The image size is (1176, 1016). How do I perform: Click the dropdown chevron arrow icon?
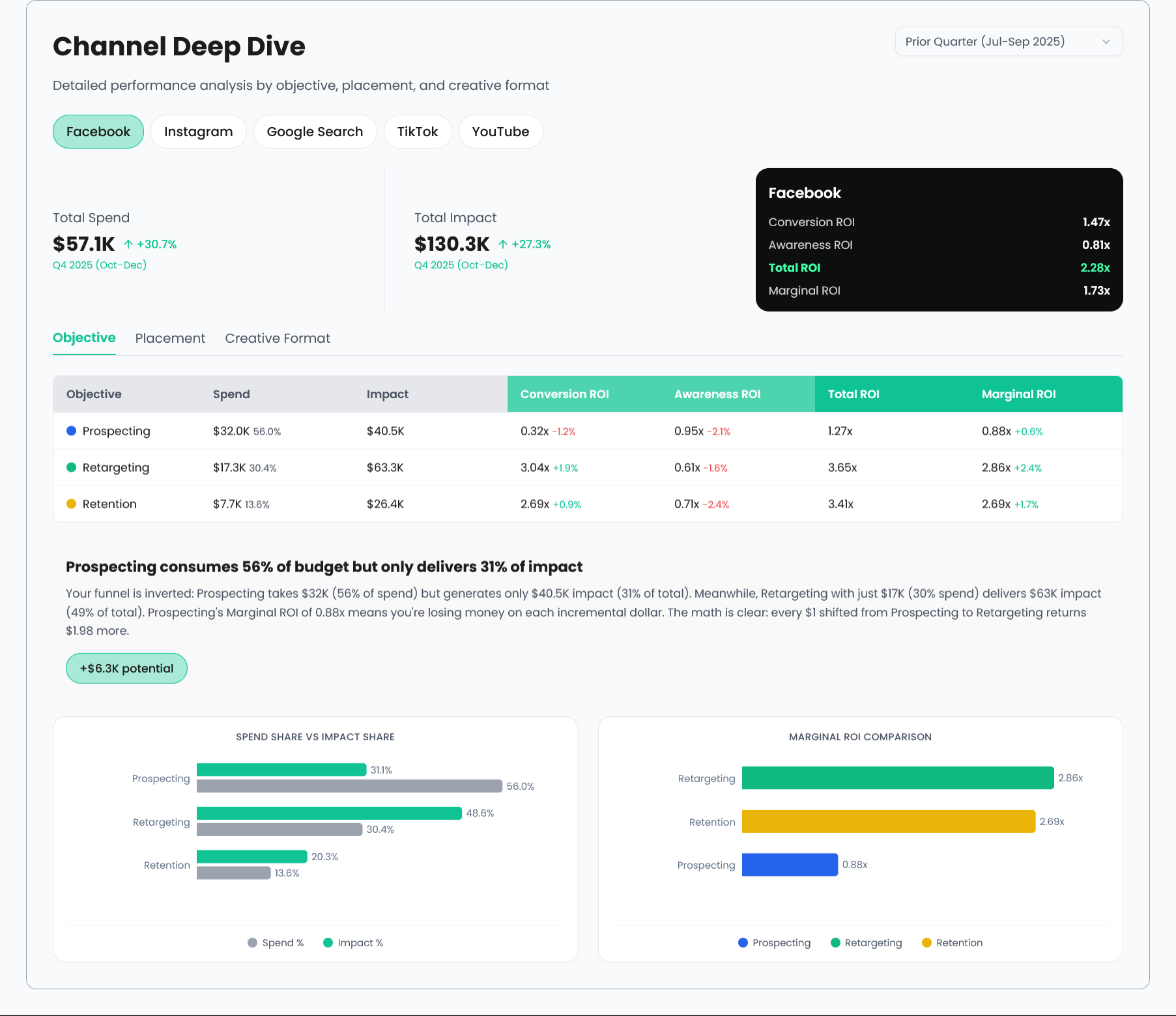tap(1106, 42)
